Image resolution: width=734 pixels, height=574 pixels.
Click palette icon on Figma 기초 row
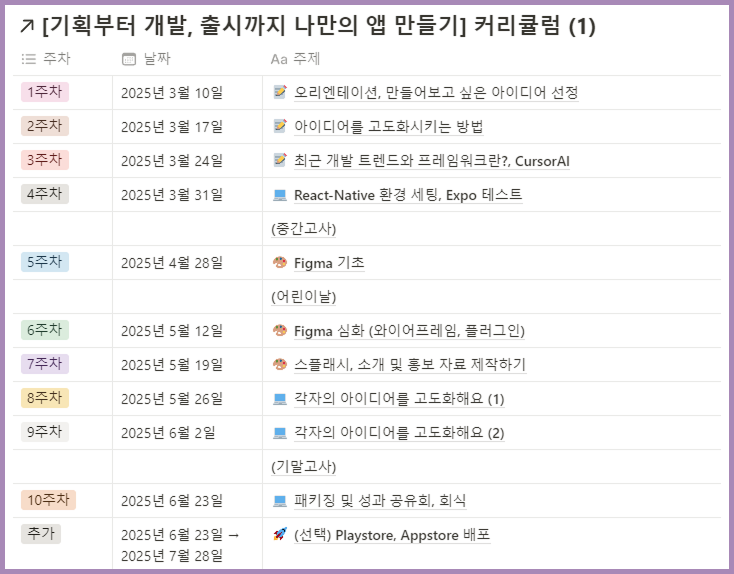click(280, 262)
